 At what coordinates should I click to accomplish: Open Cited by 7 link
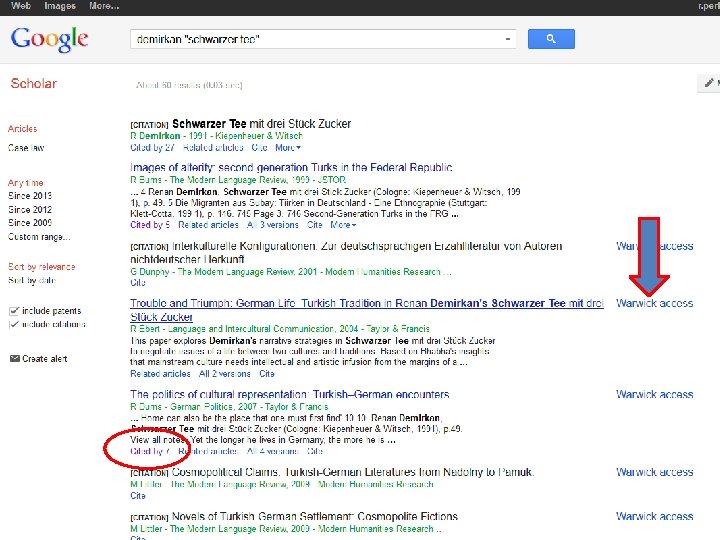click(150, 451)
